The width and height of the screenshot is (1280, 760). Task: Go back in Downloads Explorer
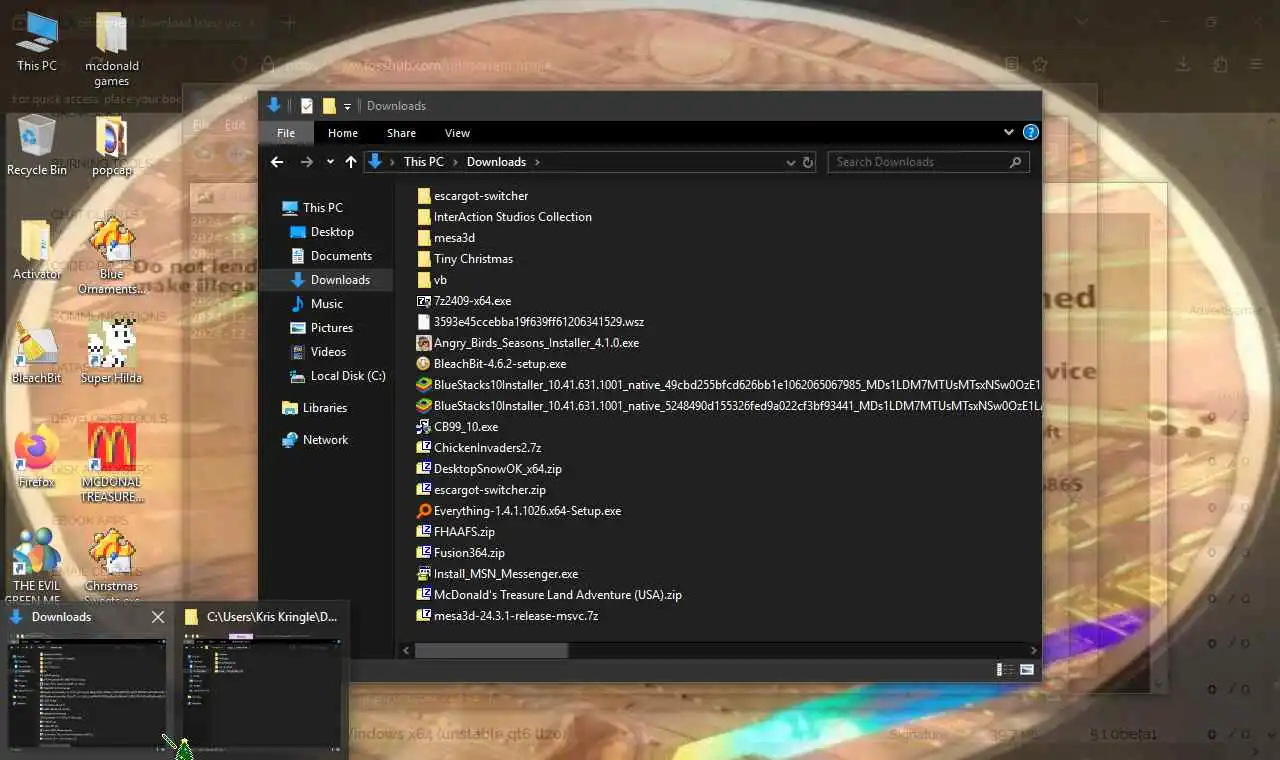click(x=277, y=162)
